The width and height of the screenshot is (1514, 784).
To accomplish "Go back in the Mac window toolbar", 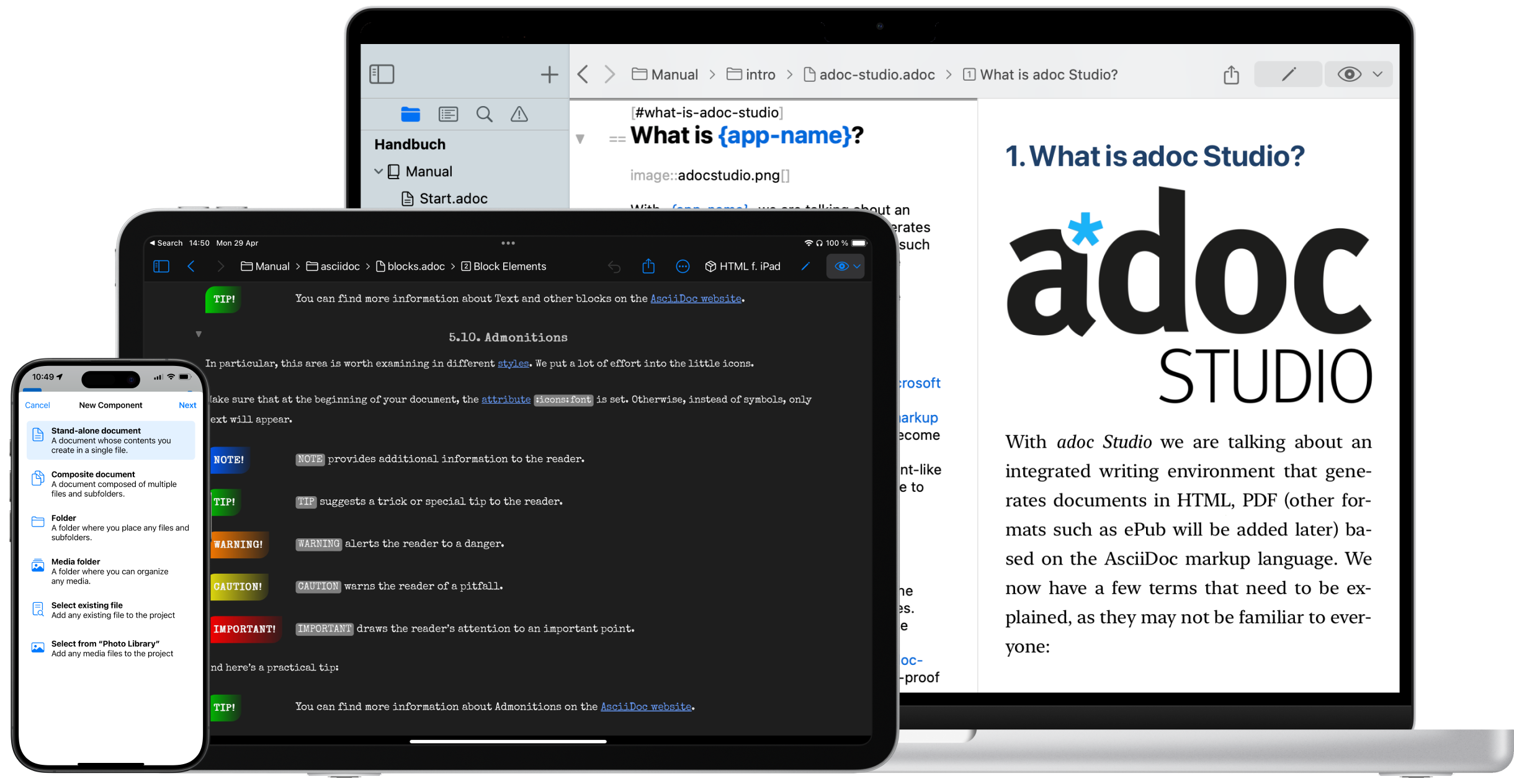I will coord(582,75).
